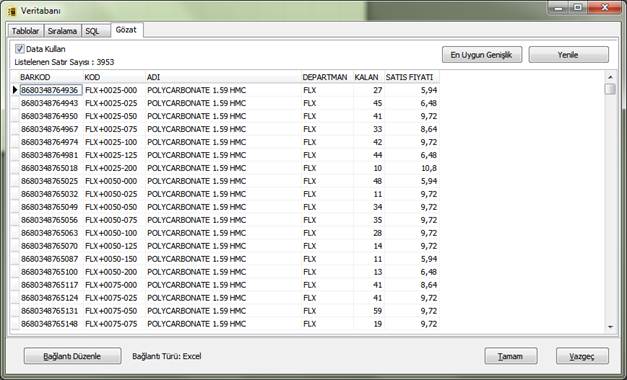Select the Gözat tab
Viewport: 627px width, 380px height.
pyautogui.click(x=126, y=30)
